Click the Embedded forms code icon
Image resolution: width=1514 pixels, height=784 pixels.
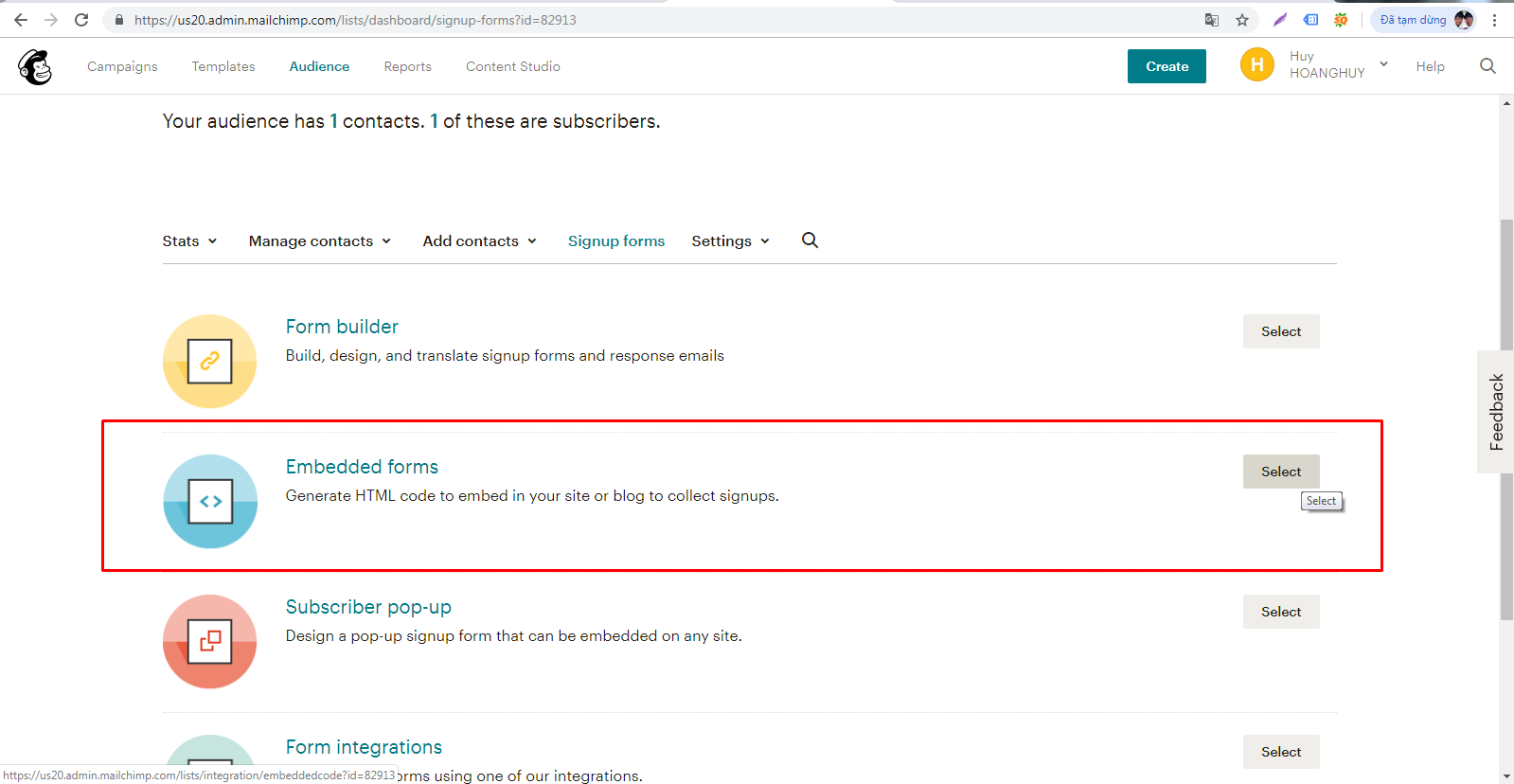click(x=210, y=501)
